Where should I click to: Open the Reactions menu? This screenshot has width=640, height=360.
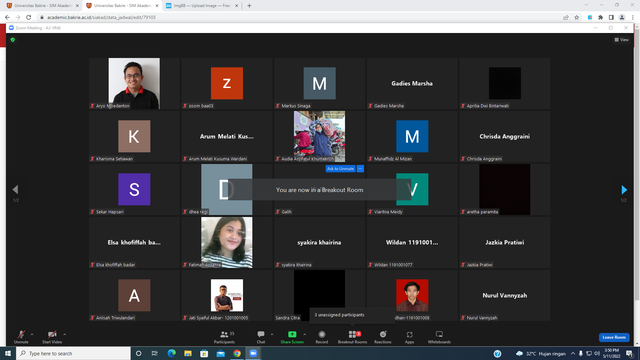point(383,337)
